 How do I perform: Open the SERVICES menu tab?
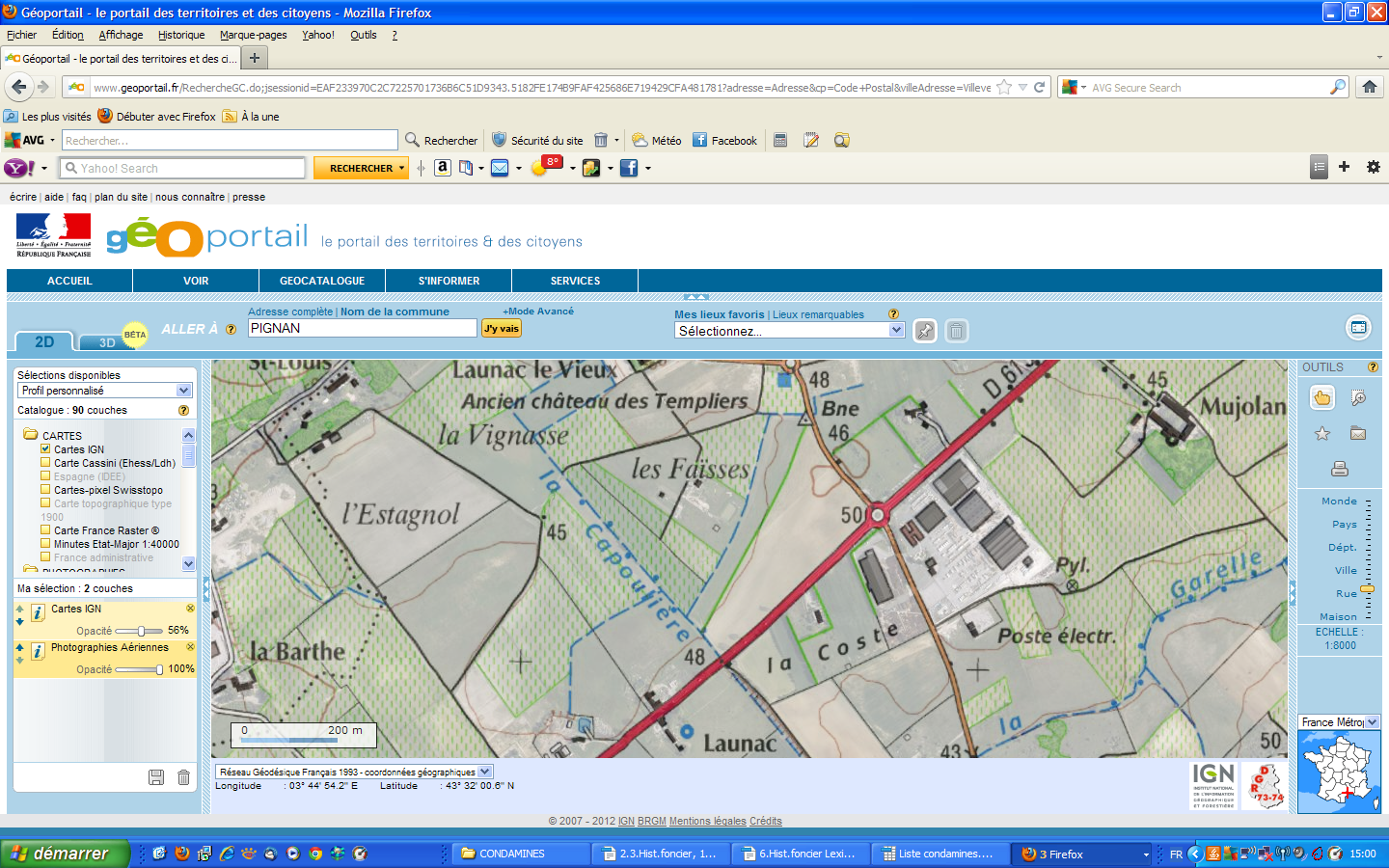pos(575,281)
